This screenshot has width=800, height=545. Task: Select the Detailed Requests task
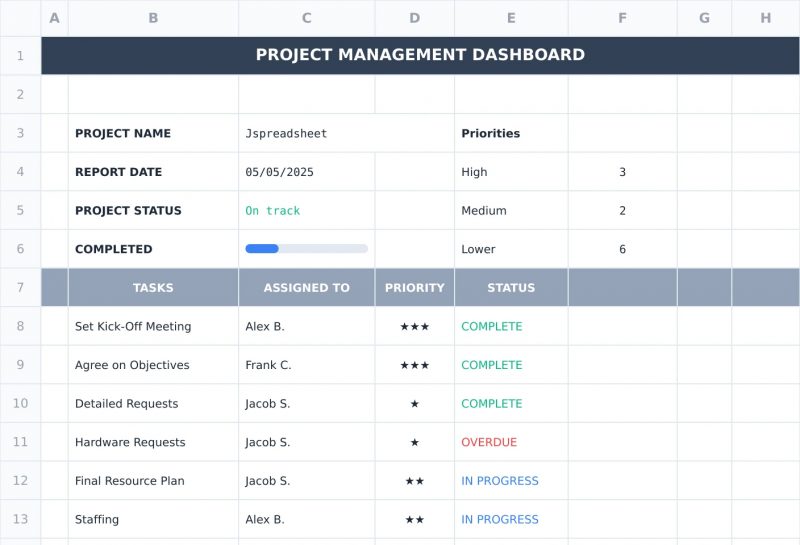pyautogui.click(x=153, y=403)
